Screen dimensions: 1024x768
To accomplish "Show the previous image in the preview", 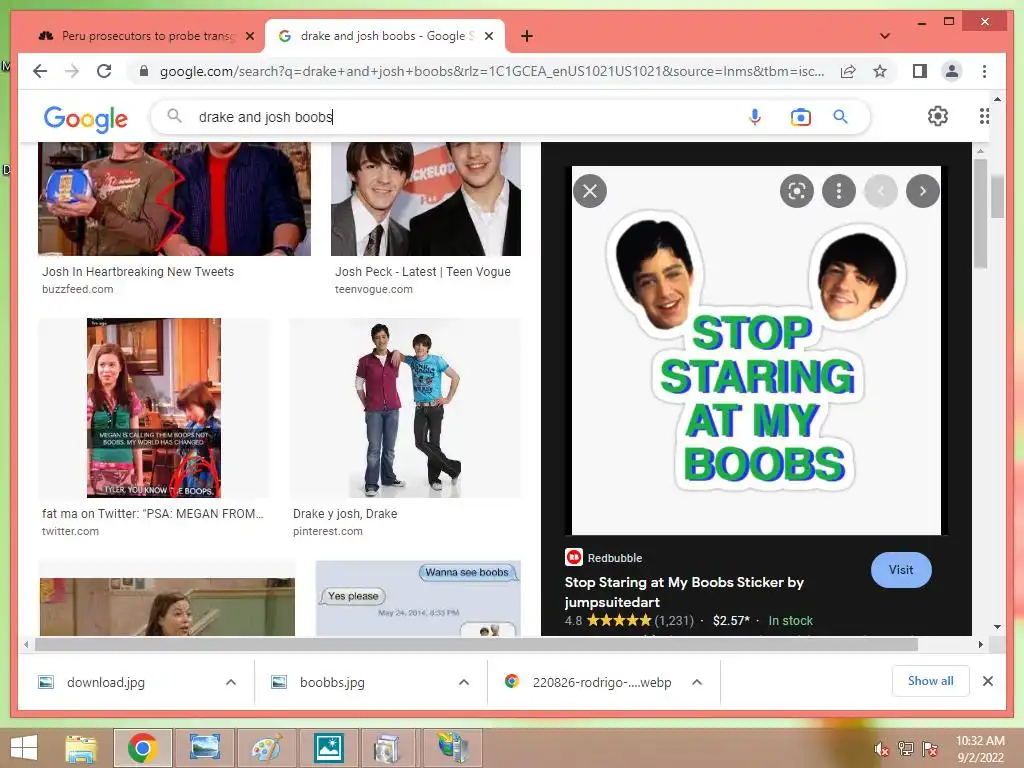I will 880,191.
